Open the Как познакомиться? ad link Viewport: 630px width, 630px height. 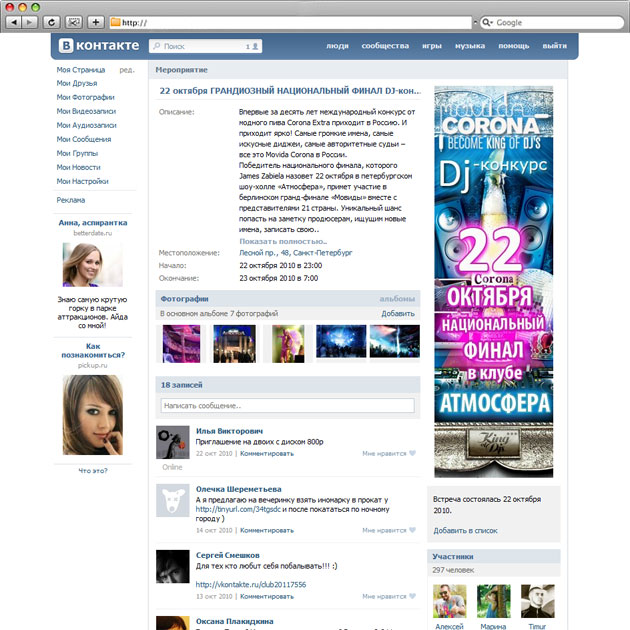(93, 350)
